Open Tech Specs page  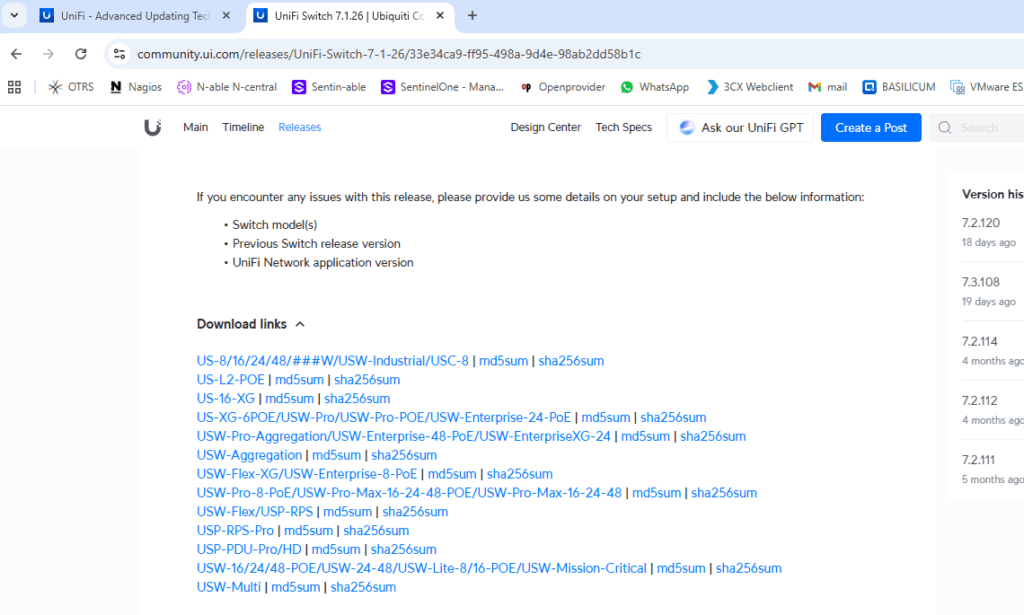point(623,127)
